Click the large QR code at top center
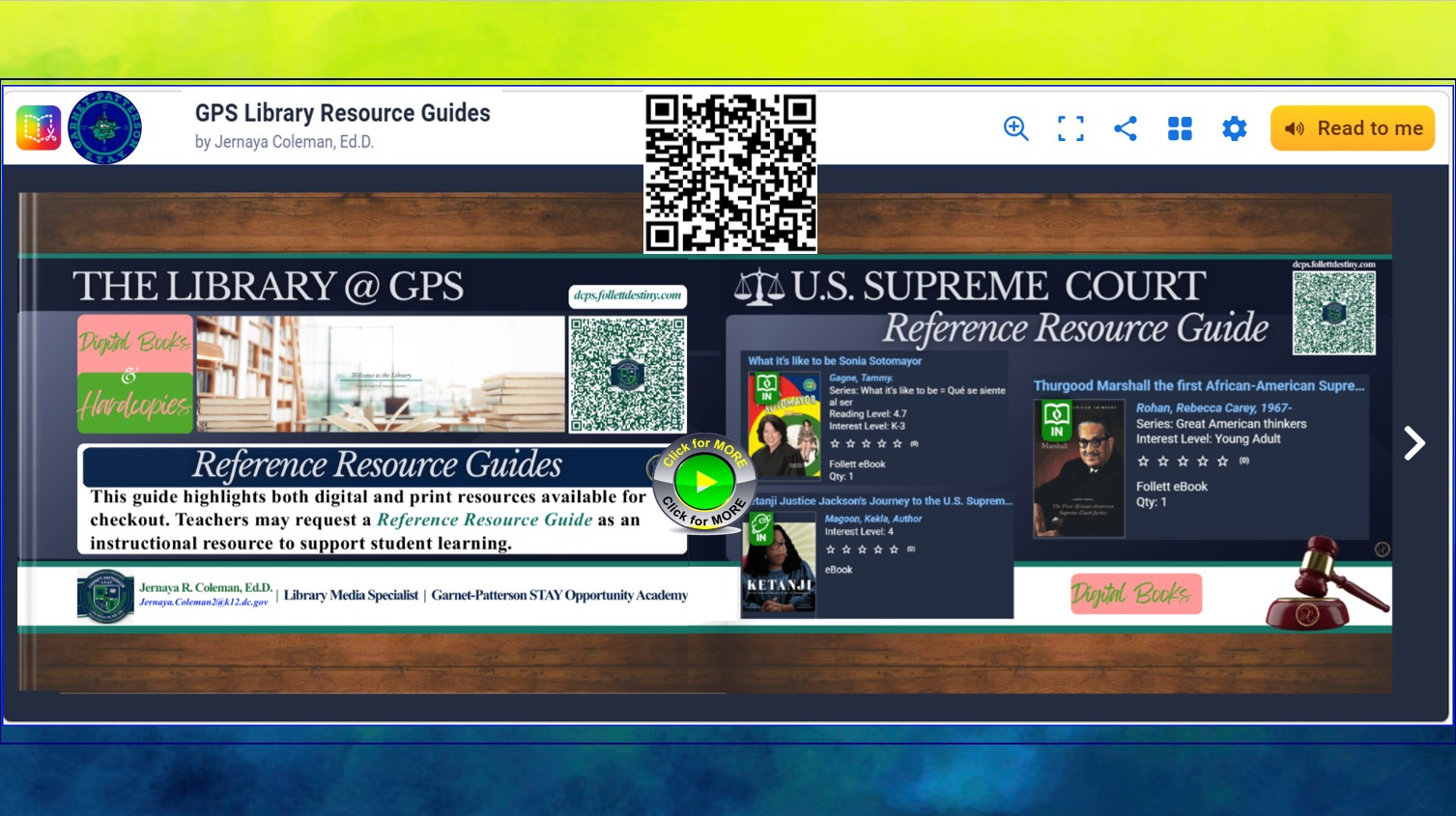1456x816 pixels. click(730, 172)
